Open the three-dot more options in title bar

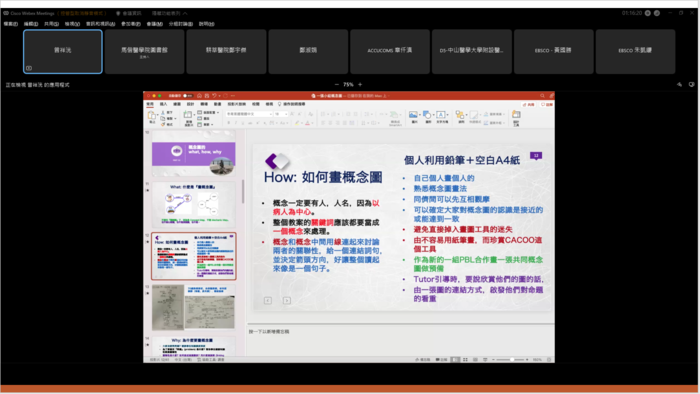point(233,95)
